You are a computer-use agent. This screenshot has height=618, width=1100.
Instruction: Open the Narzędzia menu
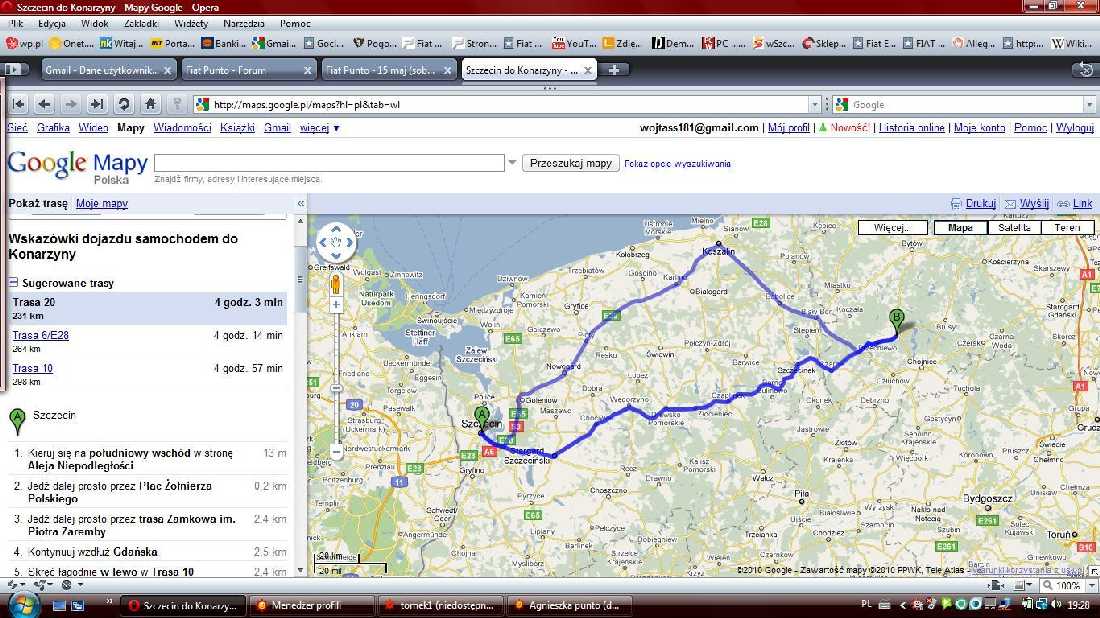(x=243, y=23)
